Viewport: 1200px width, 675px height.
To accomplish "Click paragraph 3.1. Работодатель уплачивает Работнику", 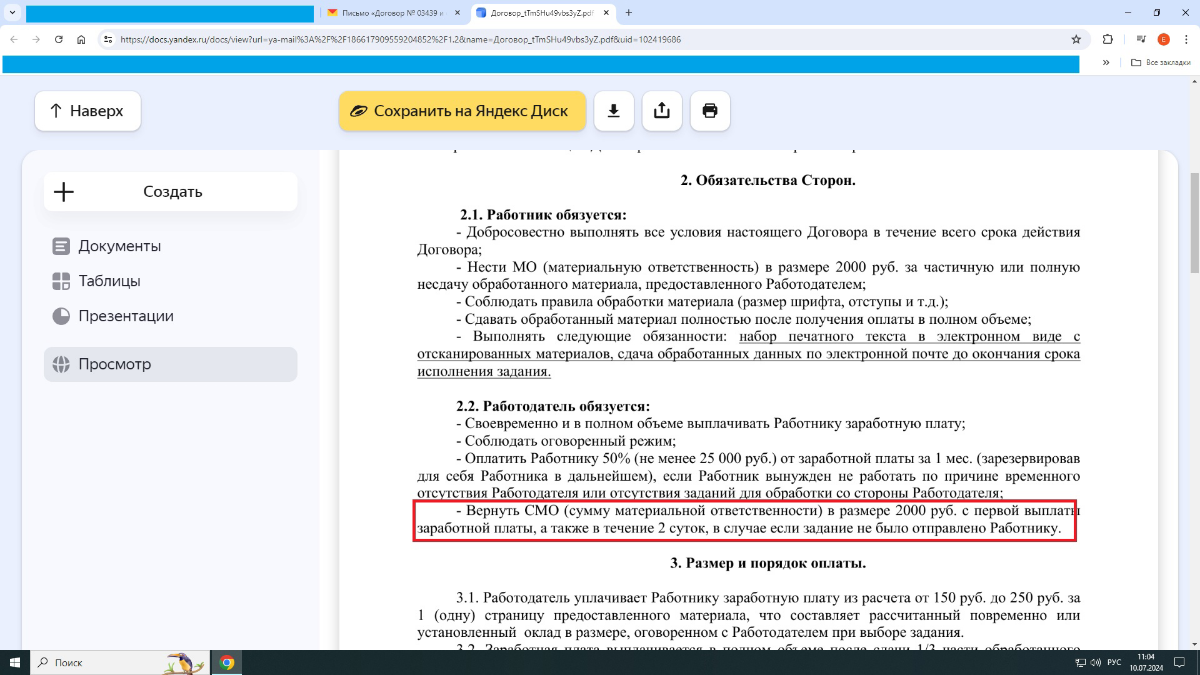I will pos(748,615).
